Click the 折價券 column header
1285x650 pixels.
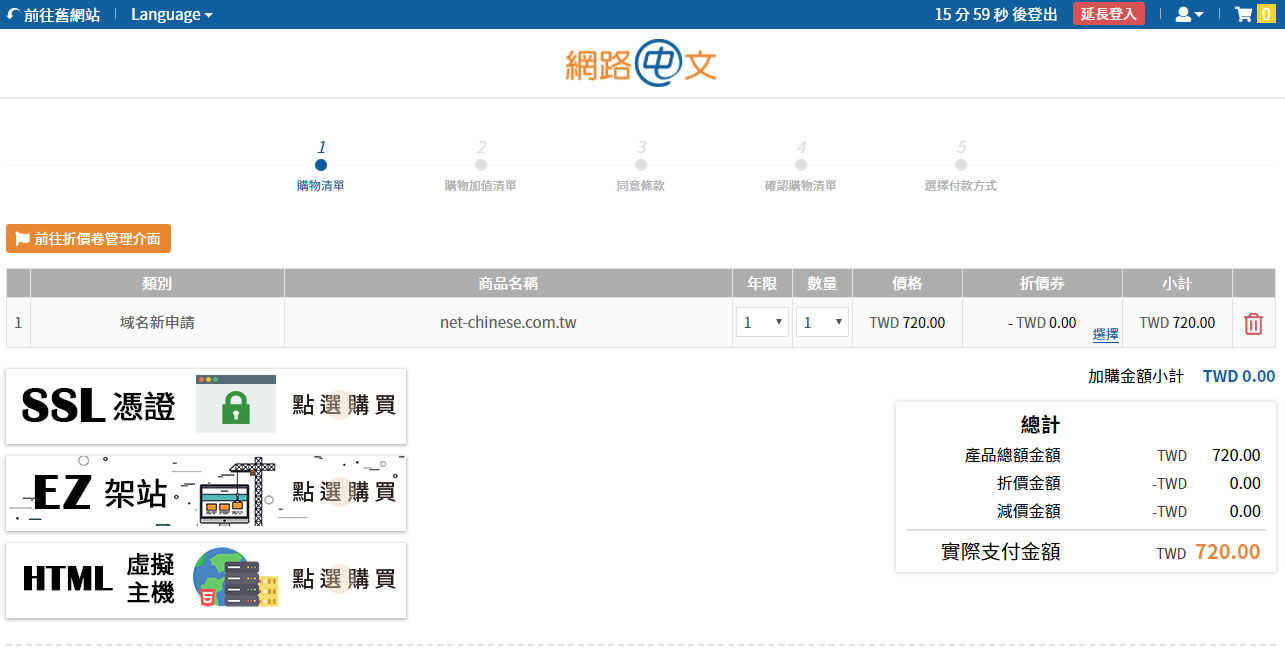(1042, 284)
